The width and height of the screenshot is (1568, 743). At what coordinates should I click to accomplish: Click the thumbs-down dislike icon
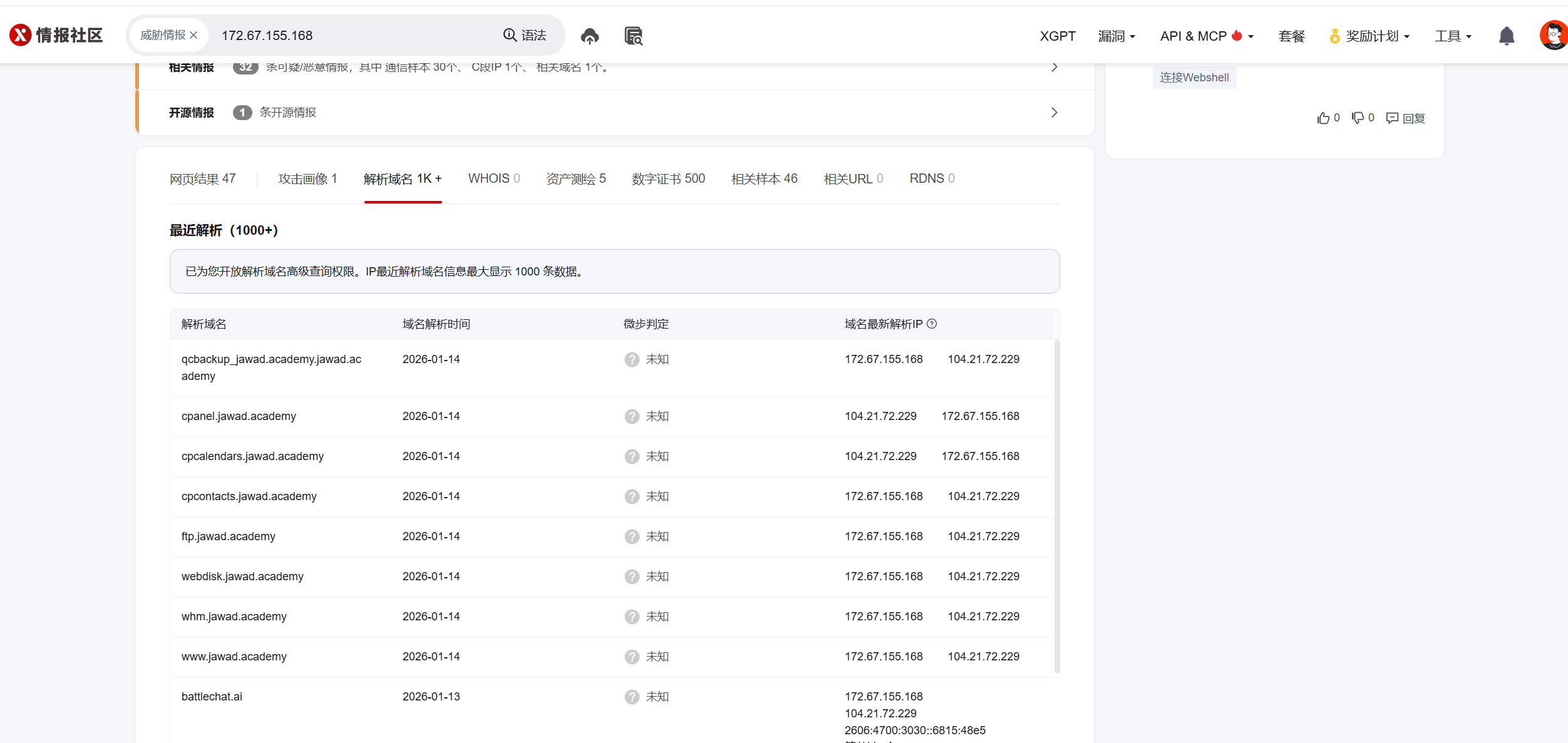(x=1357, y=118)
